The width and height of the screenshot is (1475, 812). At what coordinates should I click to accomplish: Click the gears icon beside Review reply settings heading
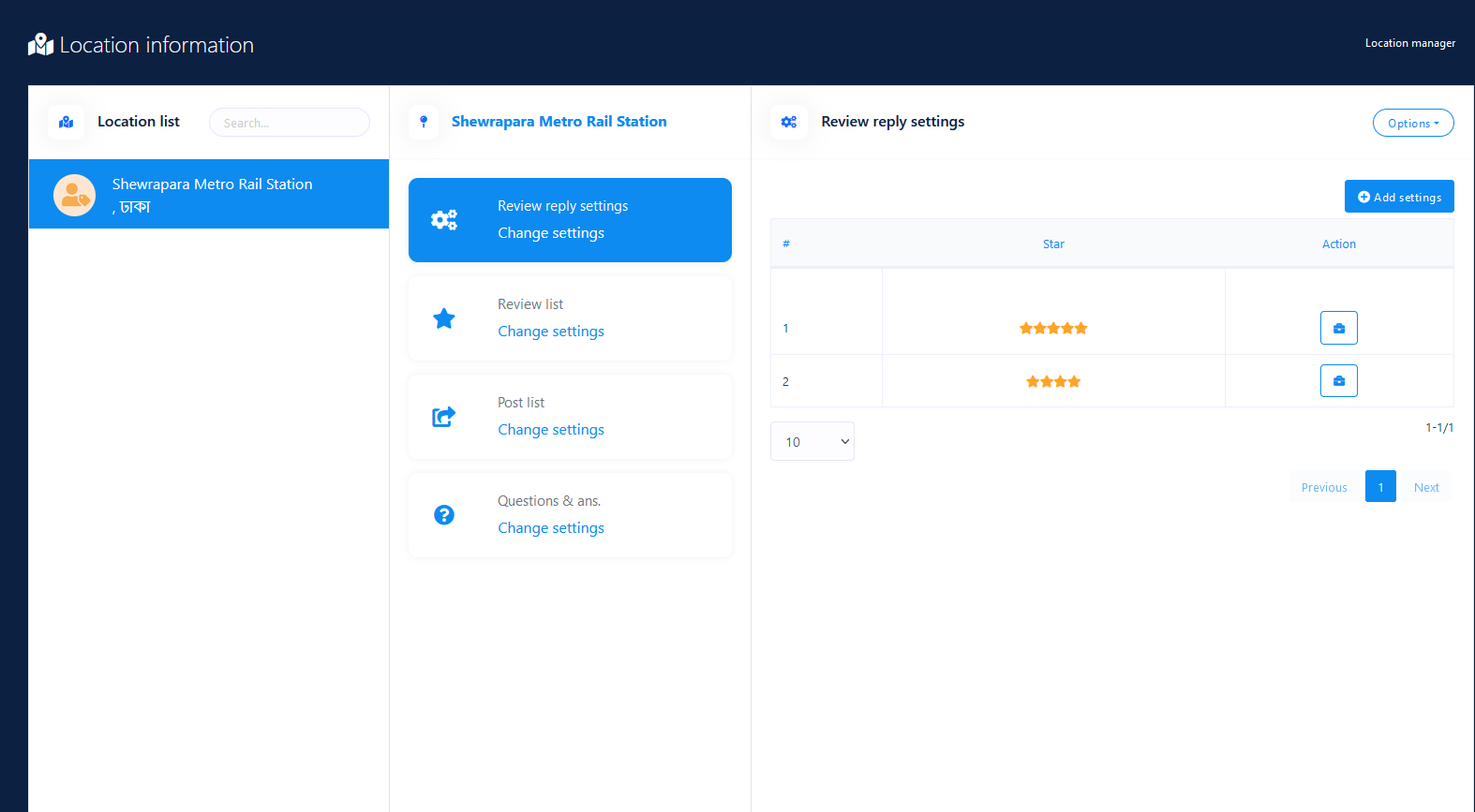tap(789, 122)
